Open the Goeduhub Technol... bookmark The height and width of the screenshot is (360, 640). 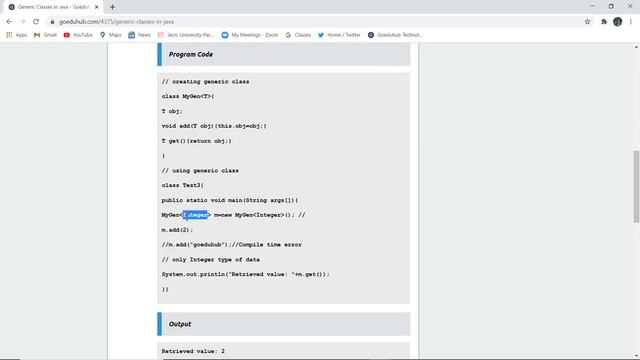coord(395,35)
